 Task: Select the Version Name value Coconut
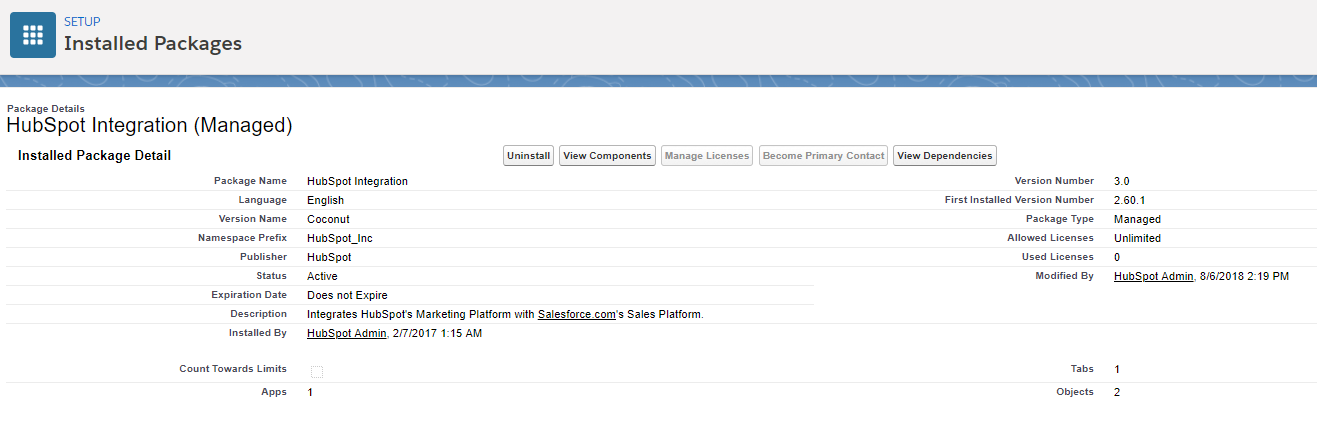point(329,219)
